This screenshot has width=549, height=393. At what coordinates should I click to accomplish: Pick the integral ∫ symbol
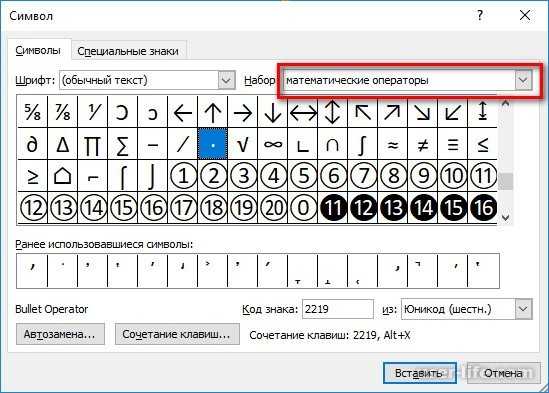pos(363,144)
